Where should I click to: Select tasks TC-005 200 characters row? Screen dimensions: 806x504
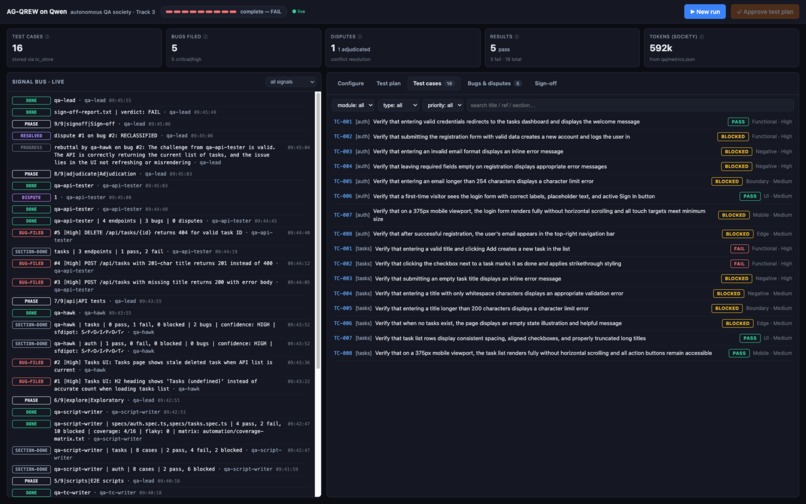tap(563, 309)
